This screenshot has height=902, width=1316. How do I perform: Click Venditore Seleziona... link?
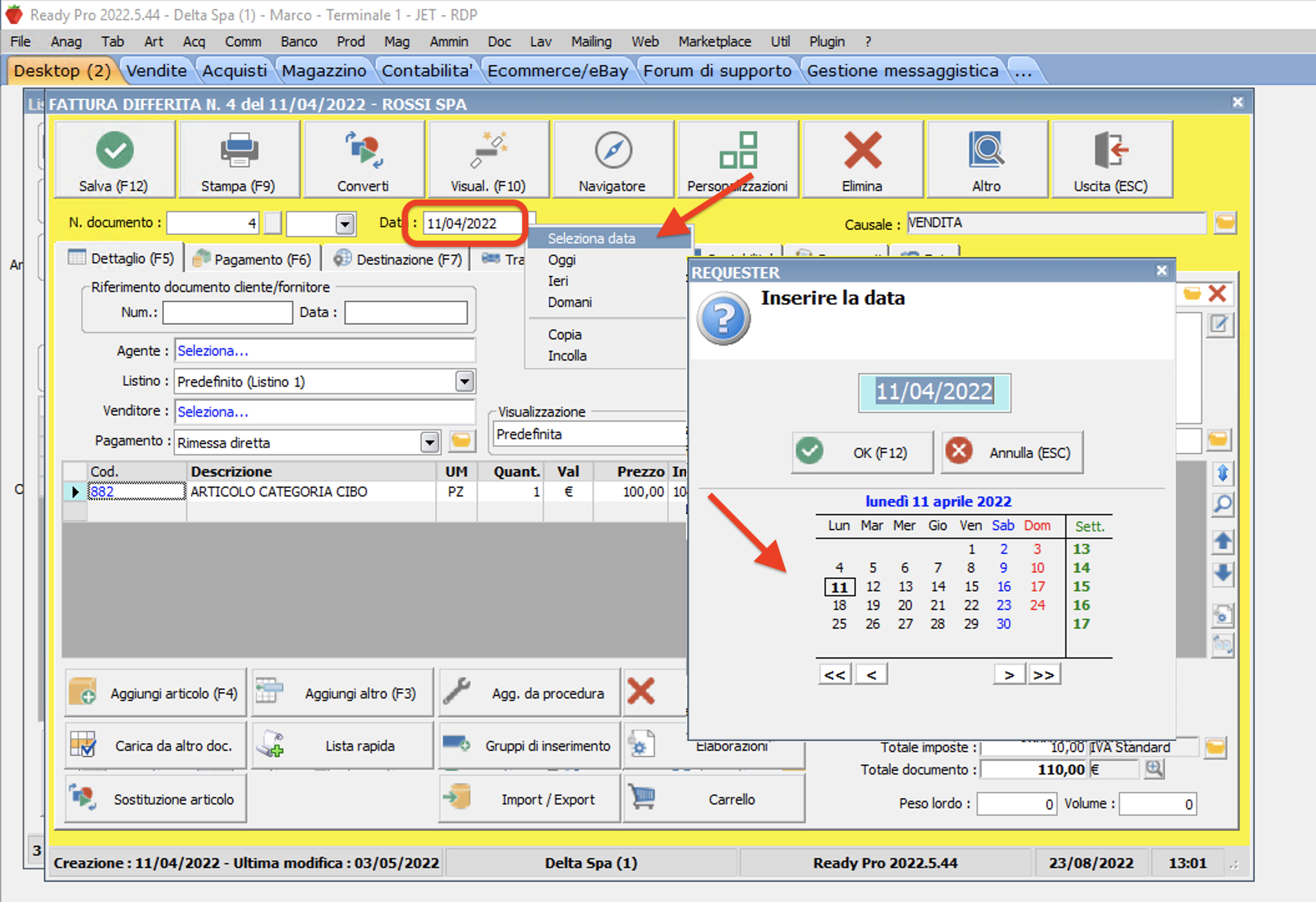213,412
